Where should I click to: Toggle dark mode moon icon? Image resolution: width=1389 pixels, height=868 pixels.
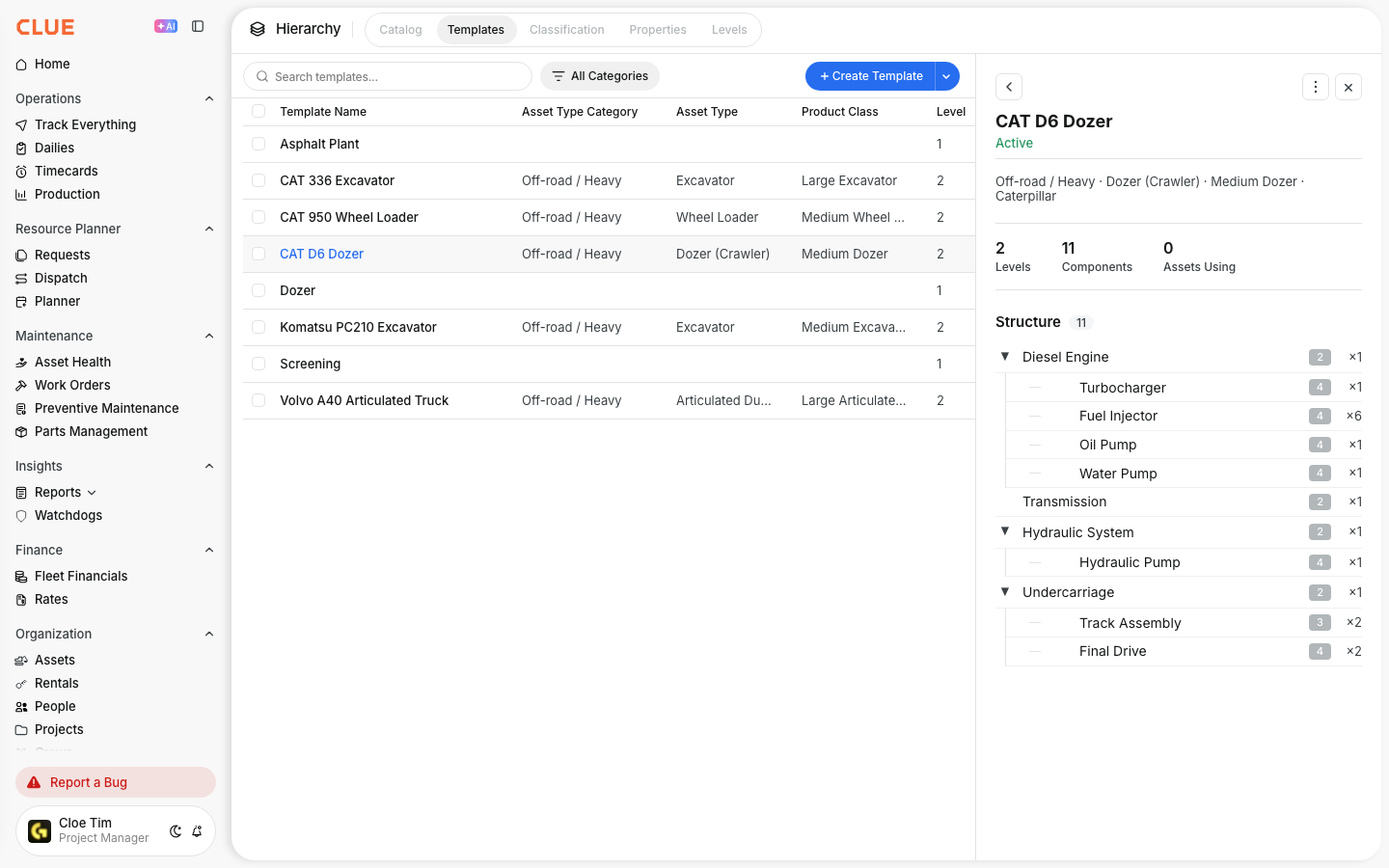click(176, 831)
